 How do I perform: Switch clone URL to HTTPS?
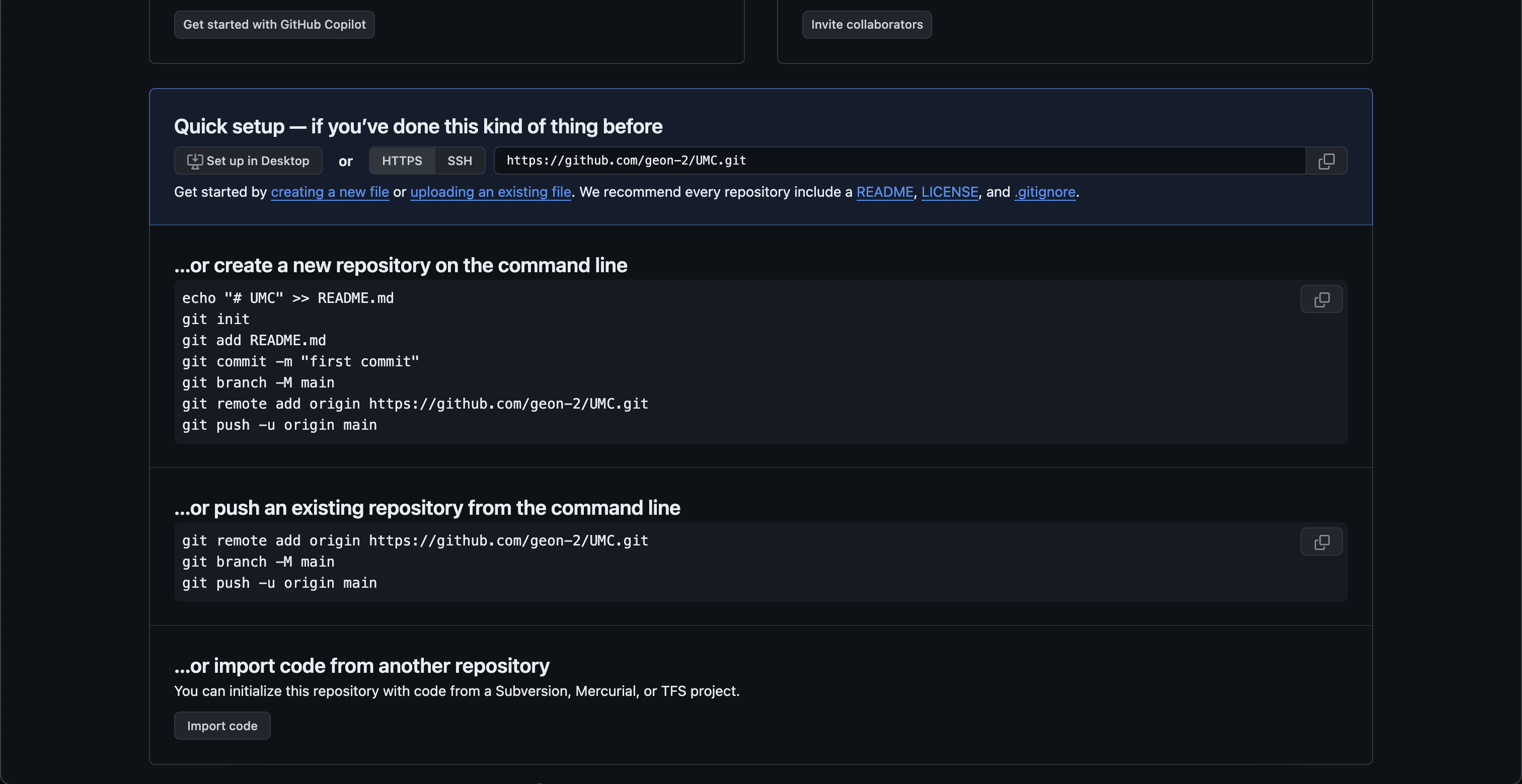(x=402, y=161)
